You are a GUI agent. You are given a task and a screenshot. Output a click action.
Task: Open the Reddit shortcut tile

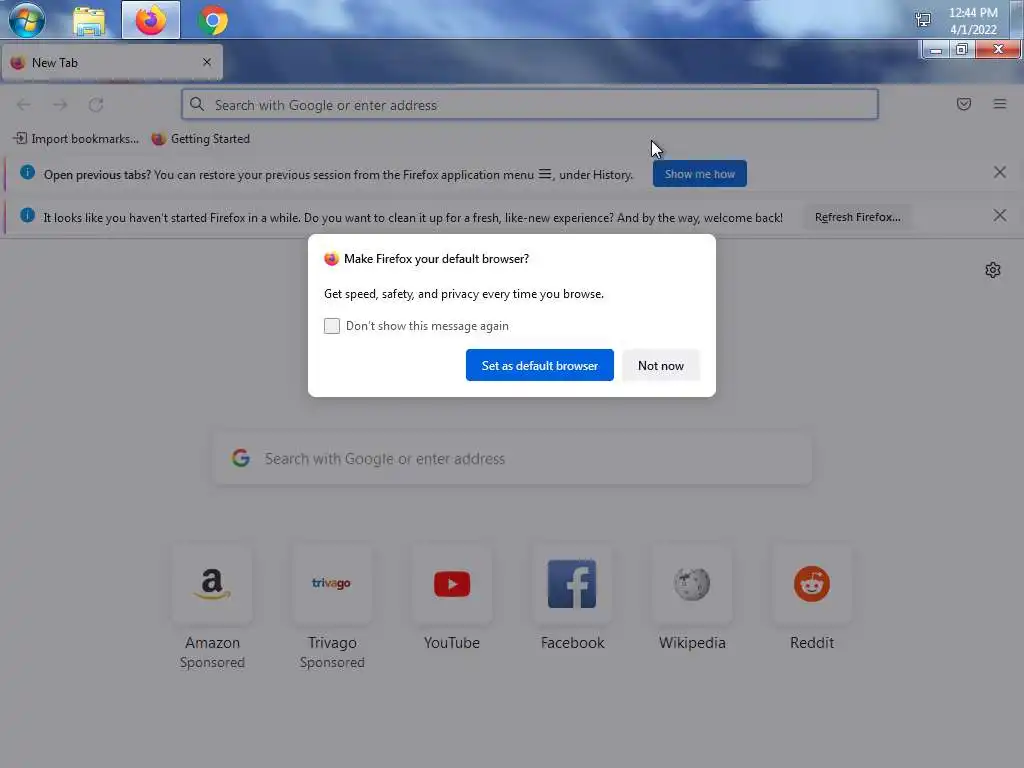(812, 583)
